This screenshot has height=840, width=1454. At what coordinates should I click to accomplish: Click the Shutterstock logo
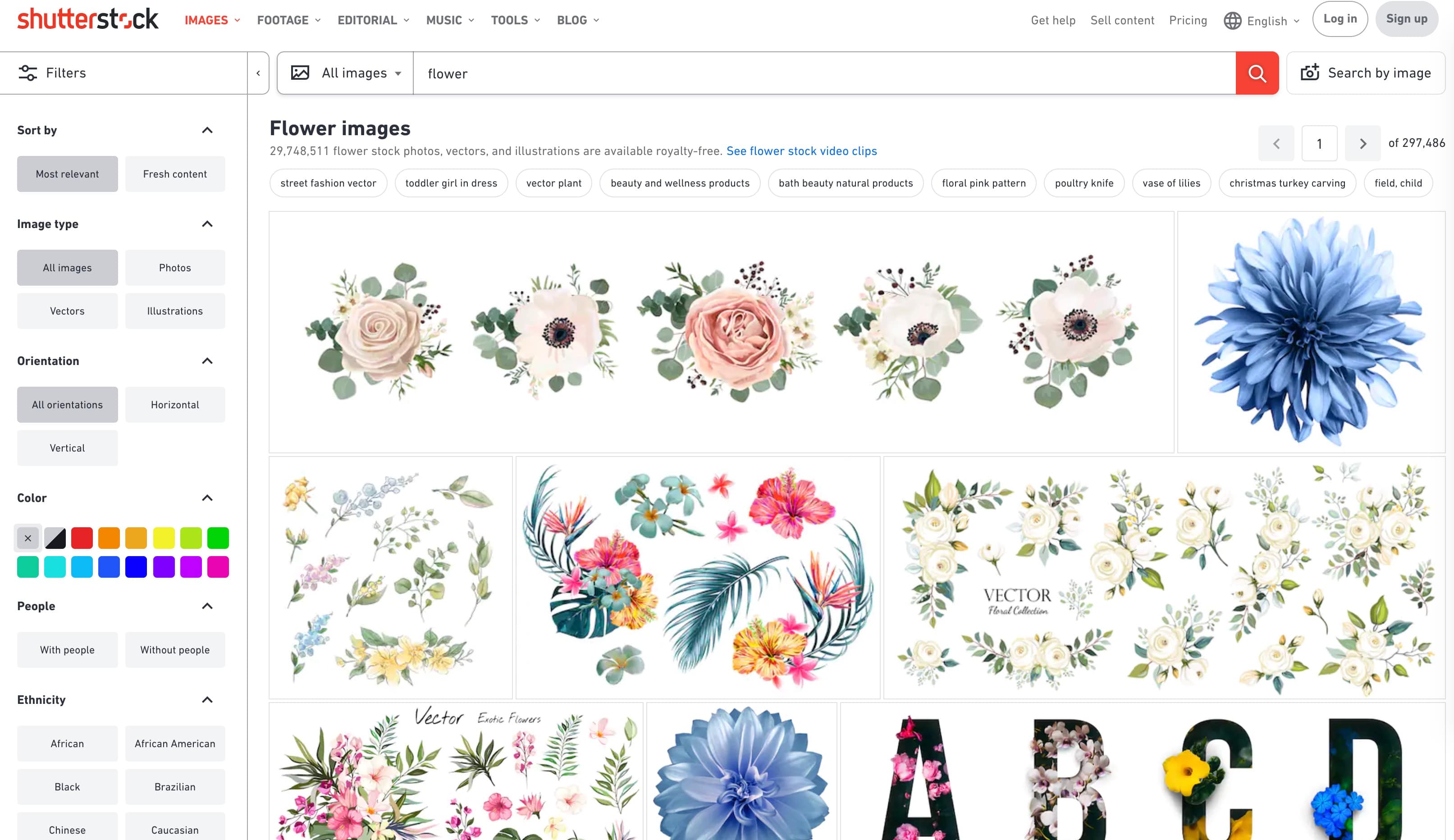[88, 19]
